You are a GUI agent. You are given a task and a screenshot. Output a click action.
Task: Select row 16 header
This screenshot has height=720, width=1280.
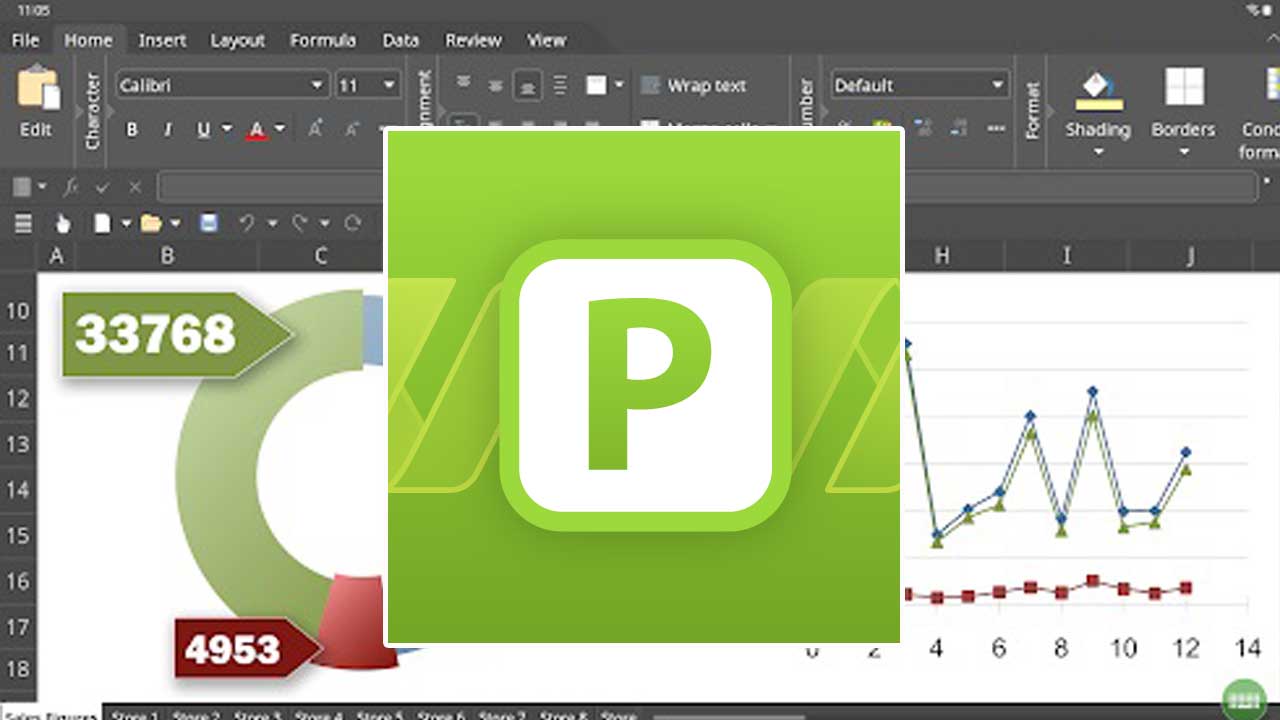pyautogui.click(x=18, y=581)
